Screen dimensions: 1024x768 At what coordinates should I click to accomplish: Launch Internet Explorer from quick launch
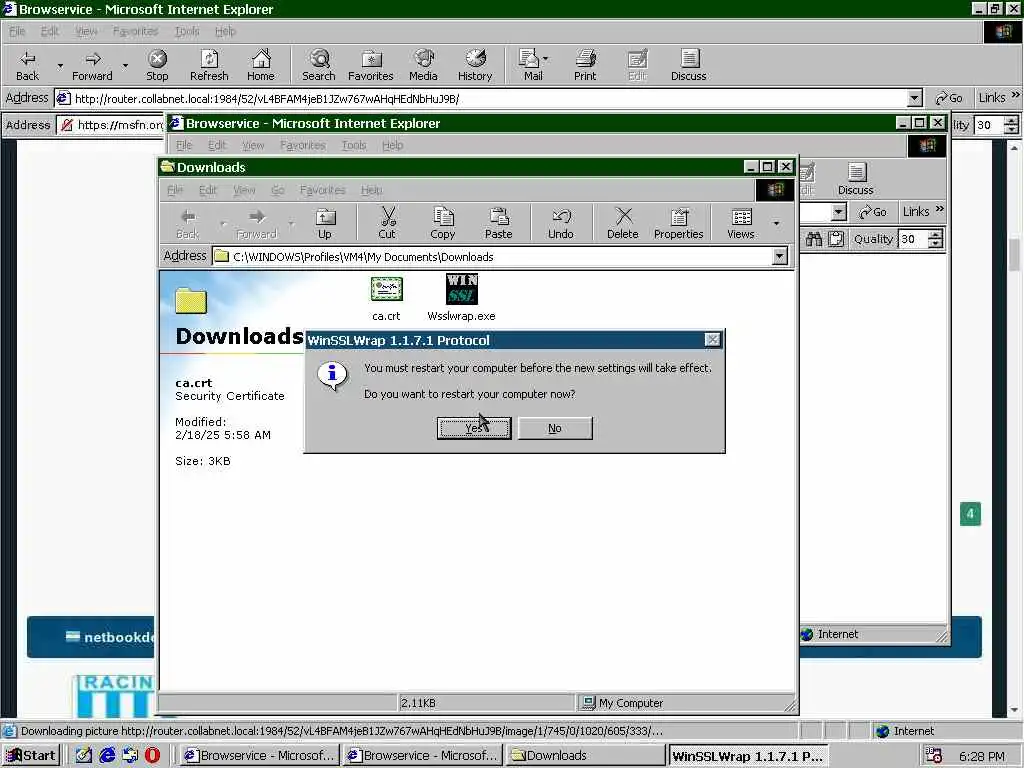pyautogui.click(x=107, y=756)
